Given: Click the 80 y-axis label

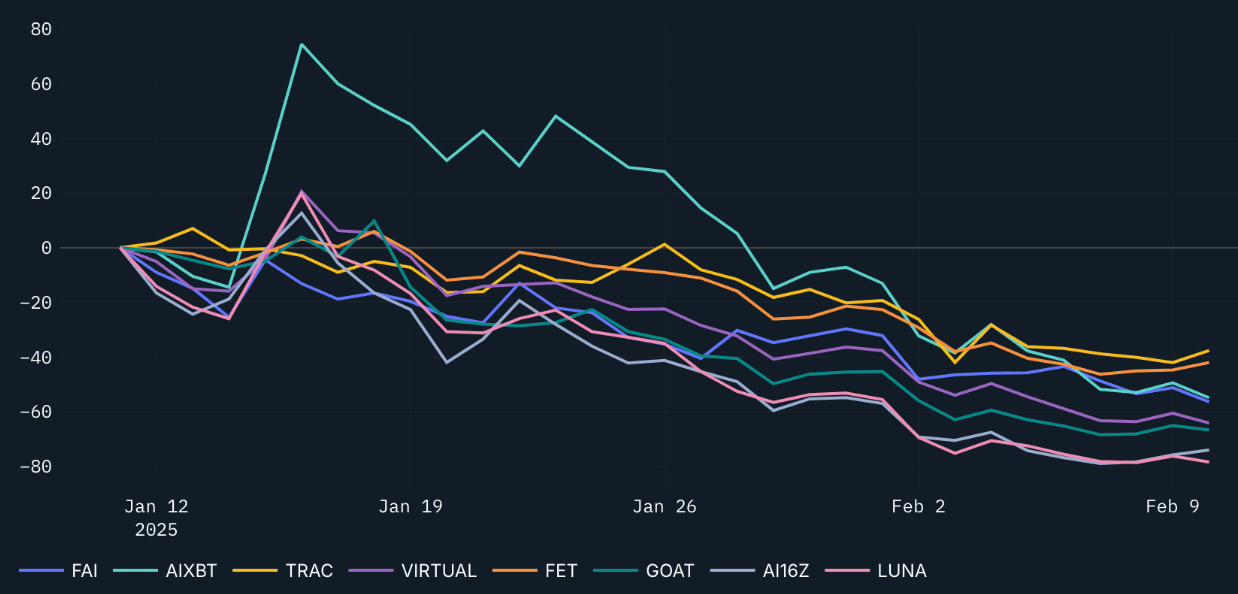Looking at the screenshot, I should click(x=41, y=29).
